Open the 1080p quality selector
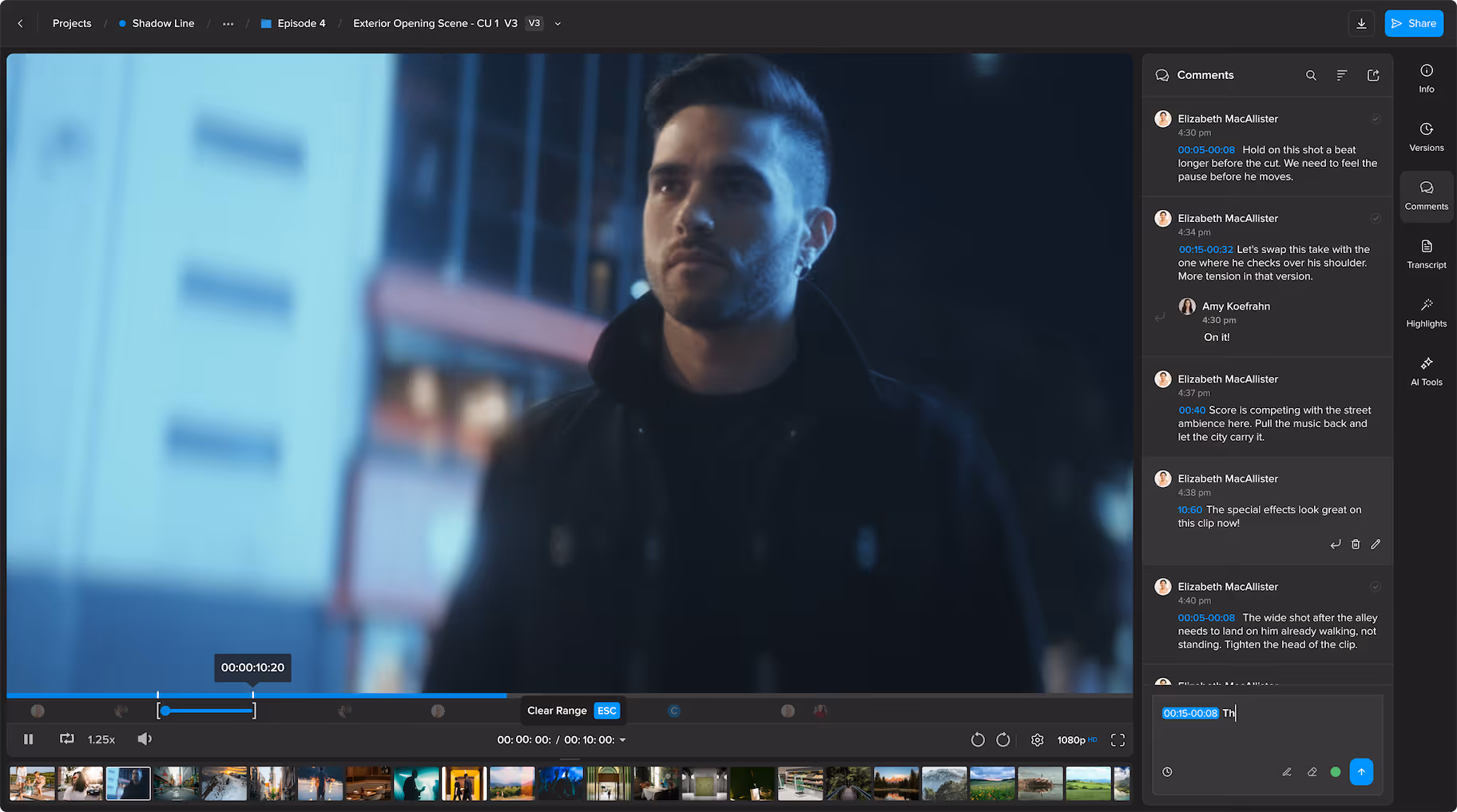The image size is (1457, 812). [1076, 739]
